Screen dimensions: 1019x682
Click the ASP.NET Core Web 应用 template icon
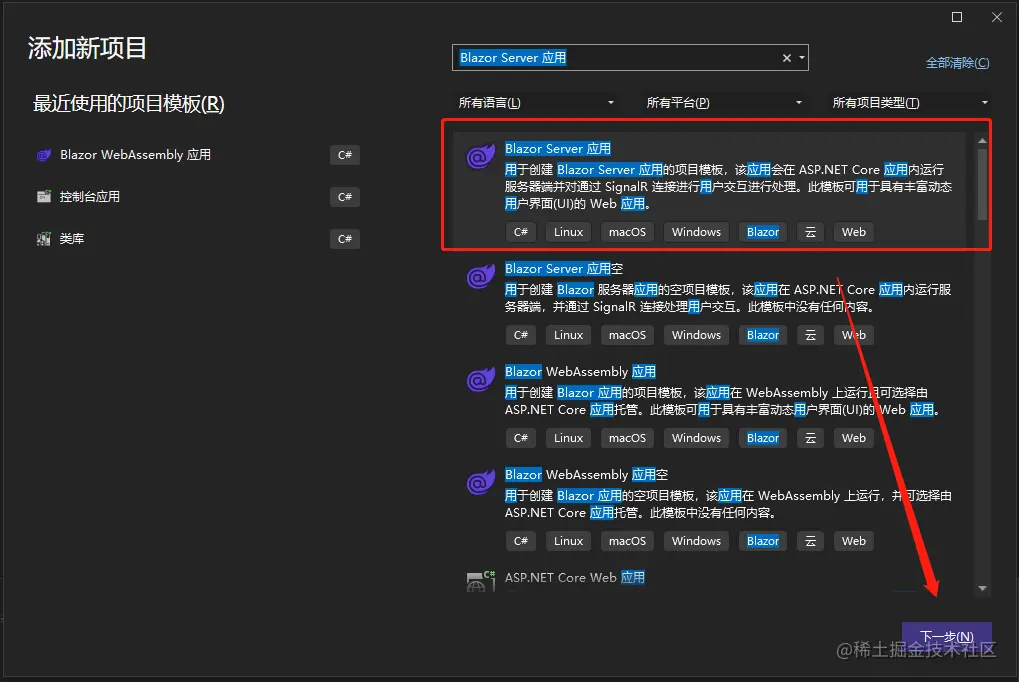pyautogui.click(x=480, y=581)
